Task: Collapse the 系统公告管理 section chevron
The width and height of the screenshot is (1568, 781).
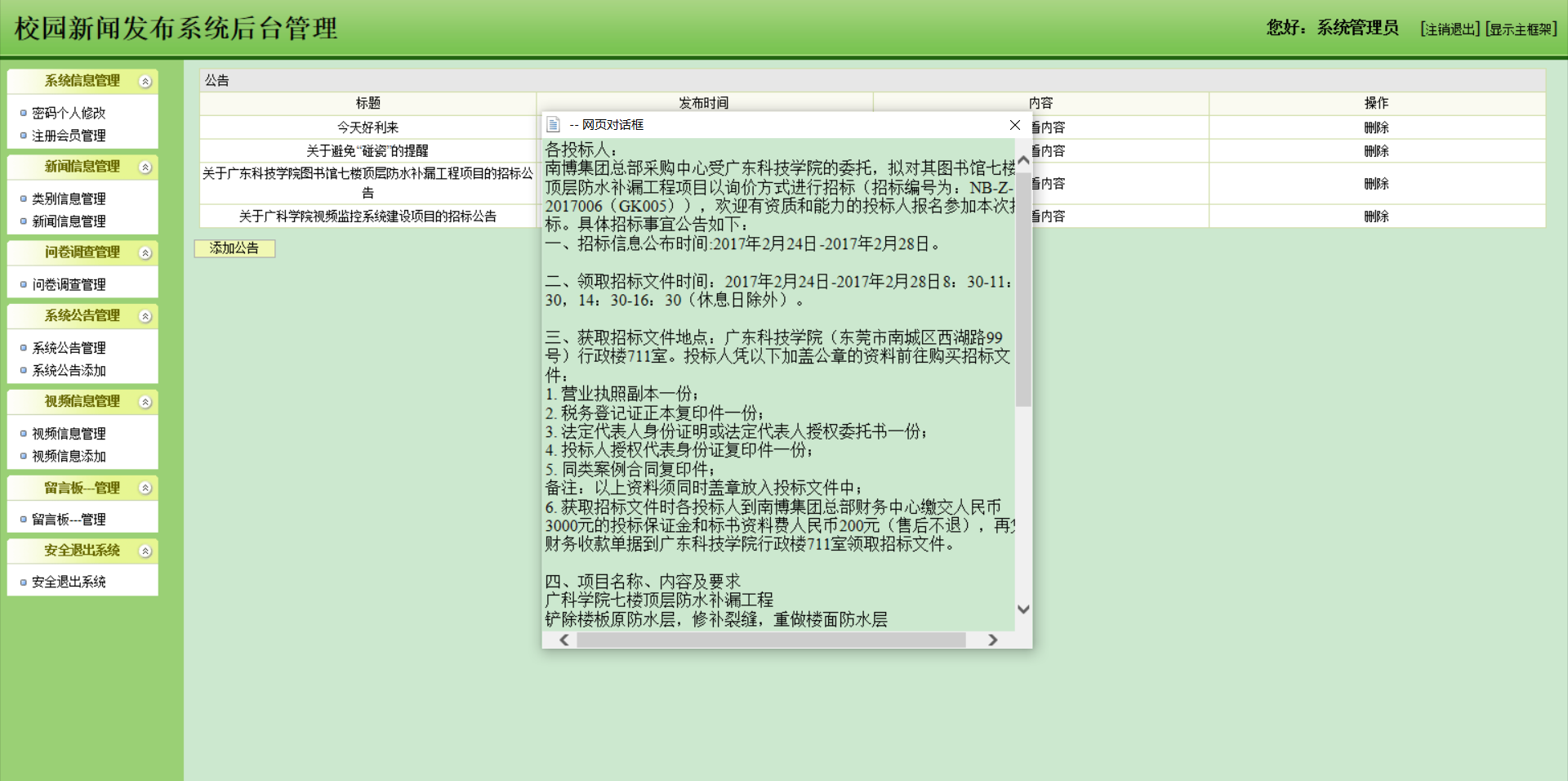Action: 145,316
